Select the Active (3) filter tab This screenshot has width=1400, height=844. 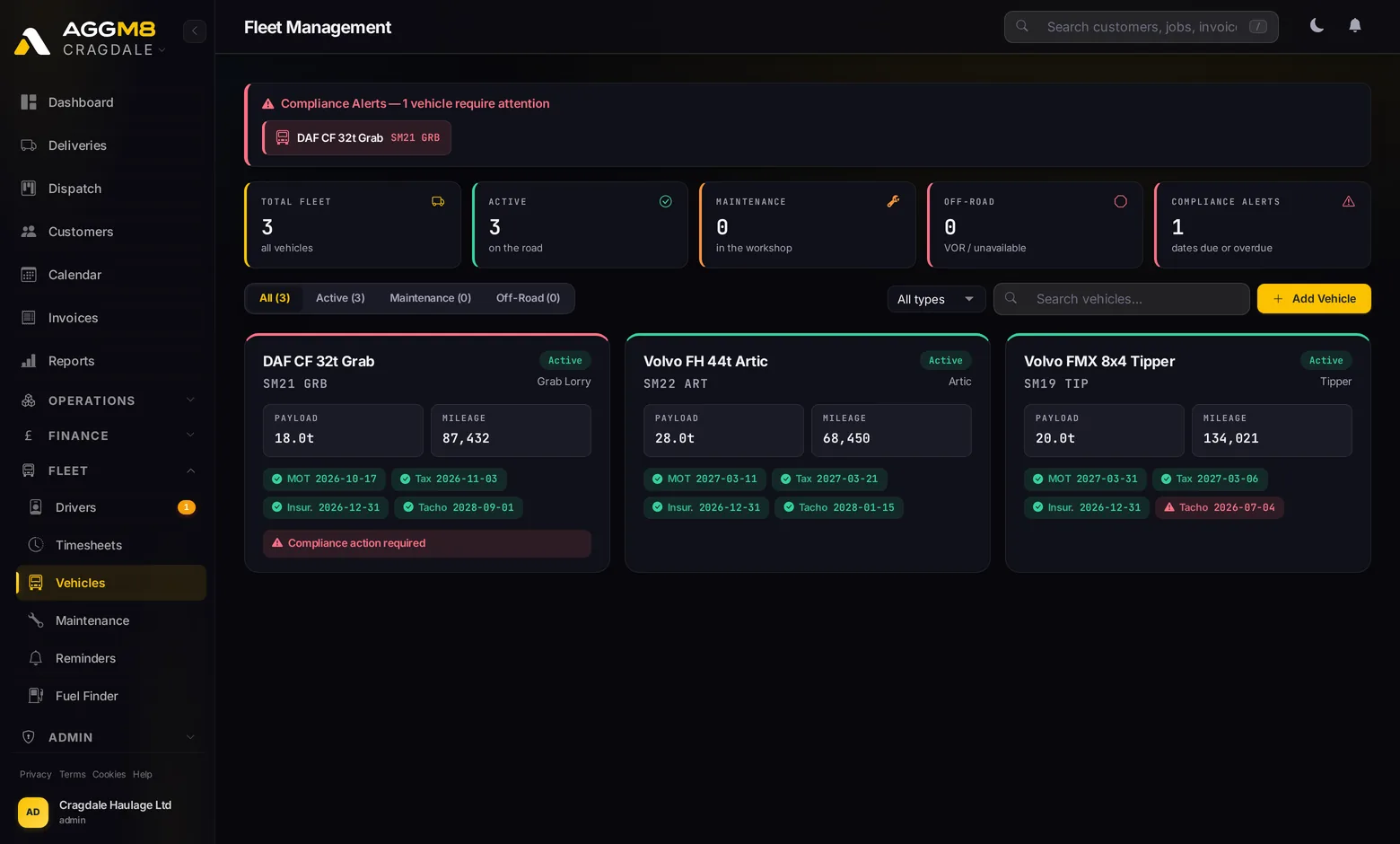coord(340,298)
